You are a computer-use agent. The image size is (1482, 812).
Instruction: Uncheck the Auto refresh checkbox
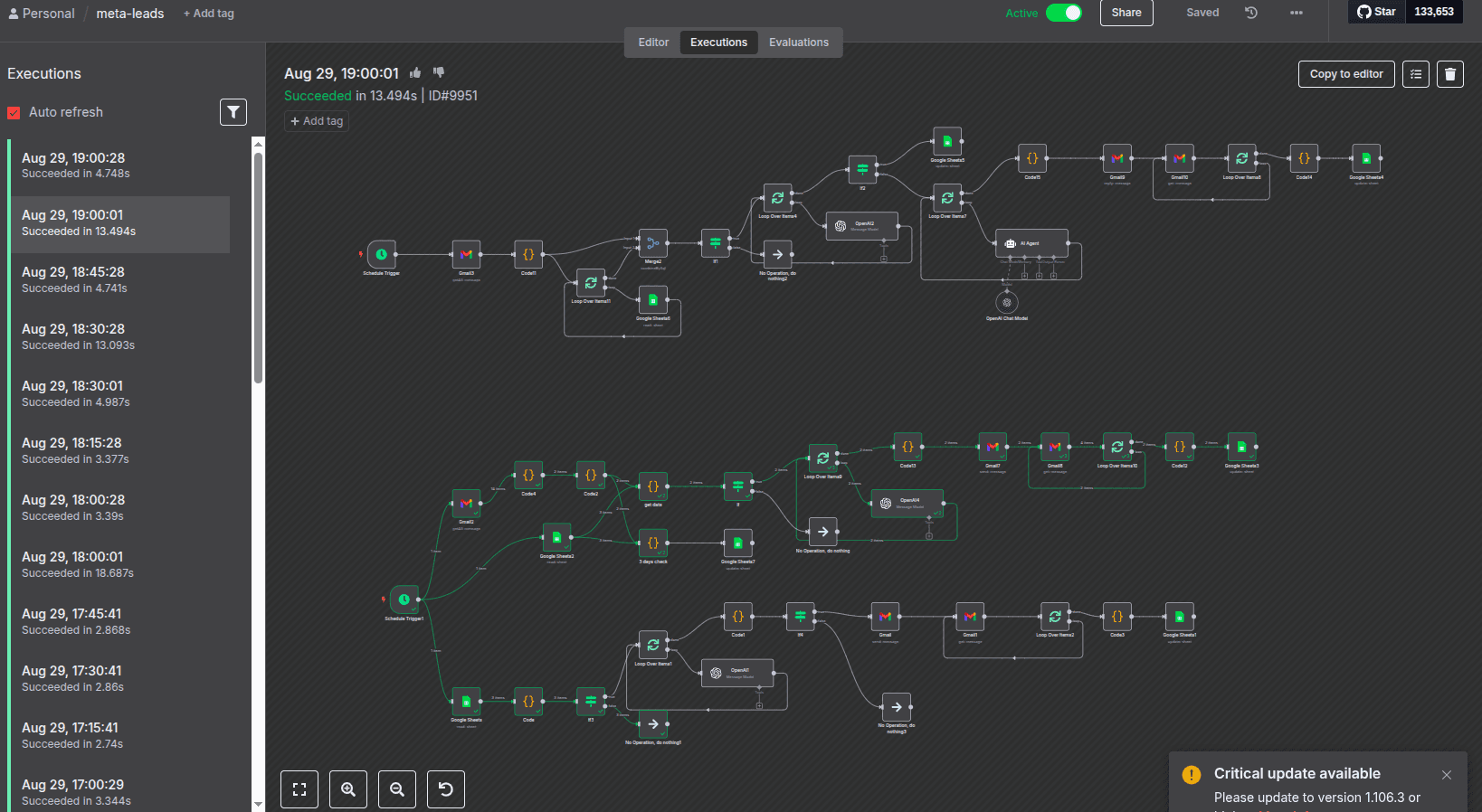pyautogui.click(x=14, y=112)
